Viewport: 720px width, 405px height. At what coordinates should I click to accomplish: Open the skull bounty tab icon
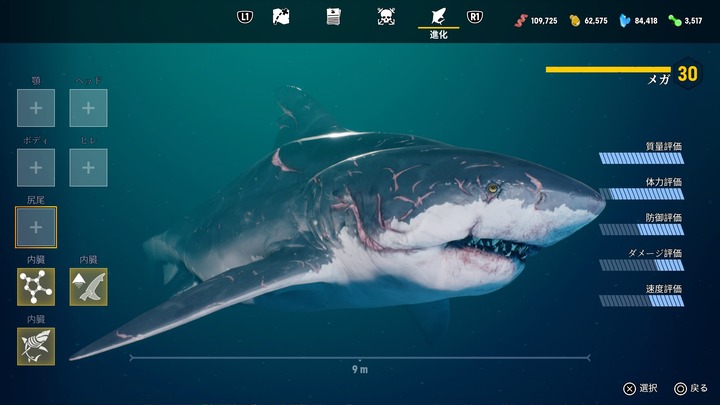click(x=386, y=17)
